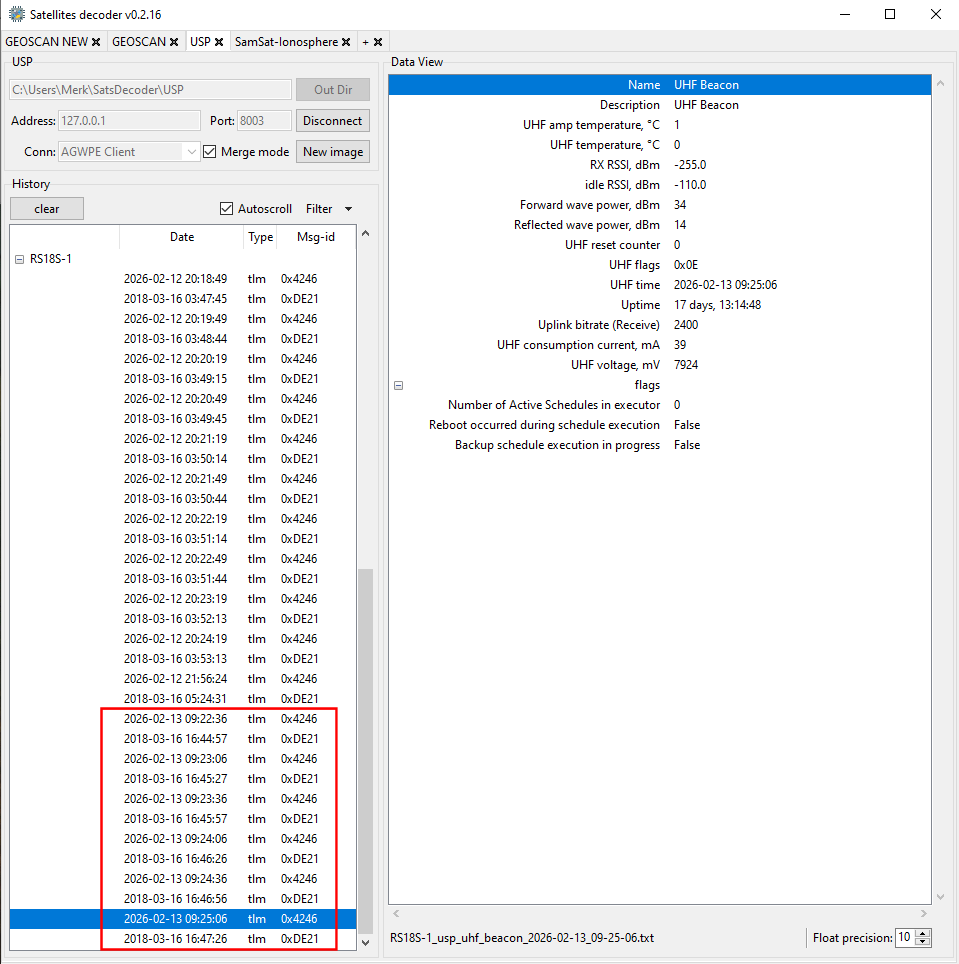Collapse the flags section in Data View
959x964 pixels.
point(398,385)
